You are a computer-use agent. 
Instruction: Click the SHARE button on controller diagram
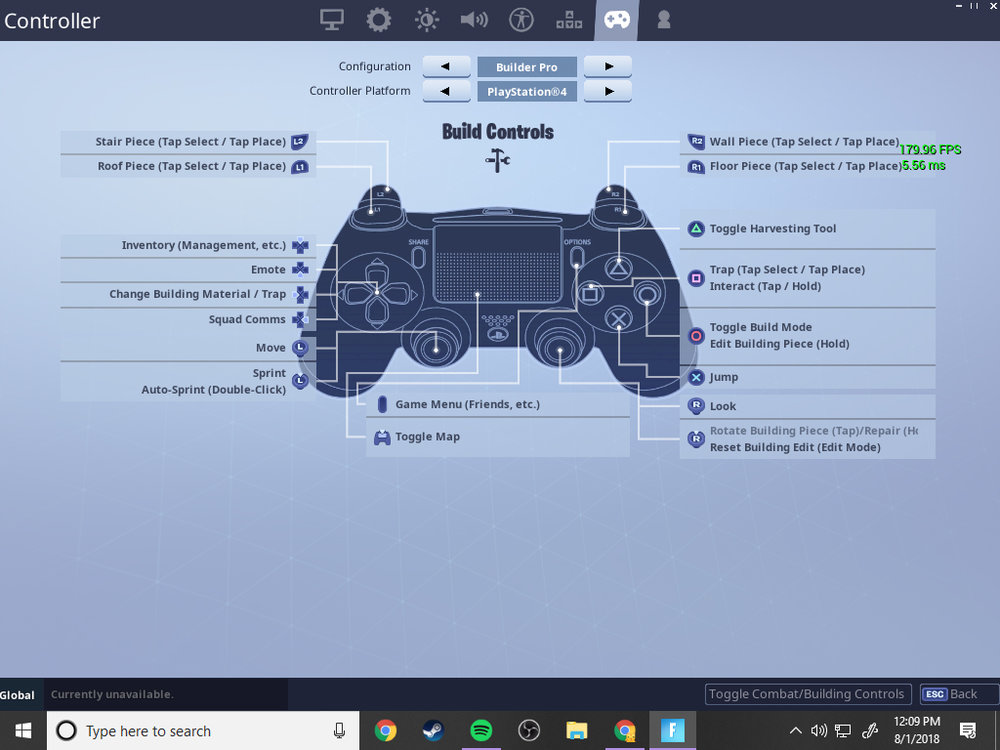coord(418,257)
